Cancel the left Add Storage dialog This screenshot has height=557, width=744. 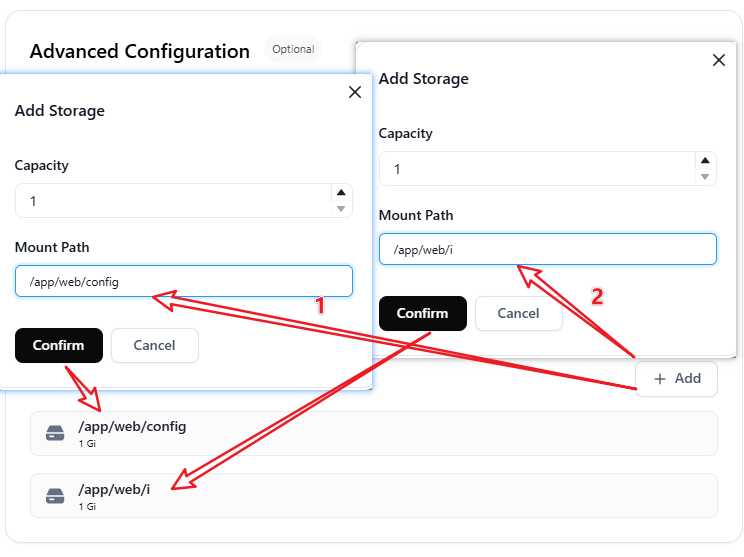coord(155,345)
